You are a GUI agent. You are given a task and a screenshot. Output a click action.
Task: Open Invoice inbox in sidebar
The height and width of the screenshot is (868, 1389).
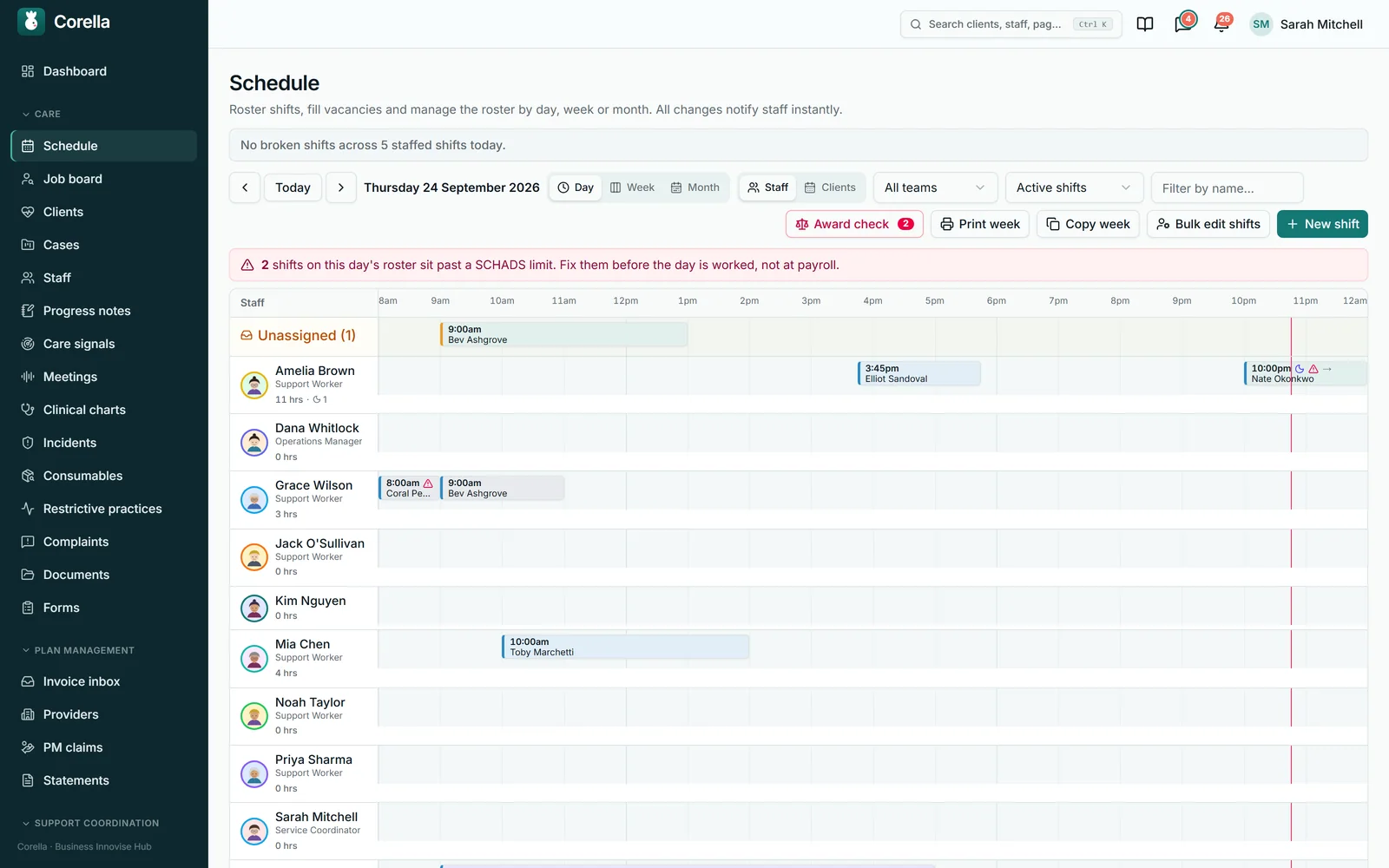[x=103, y=681]
